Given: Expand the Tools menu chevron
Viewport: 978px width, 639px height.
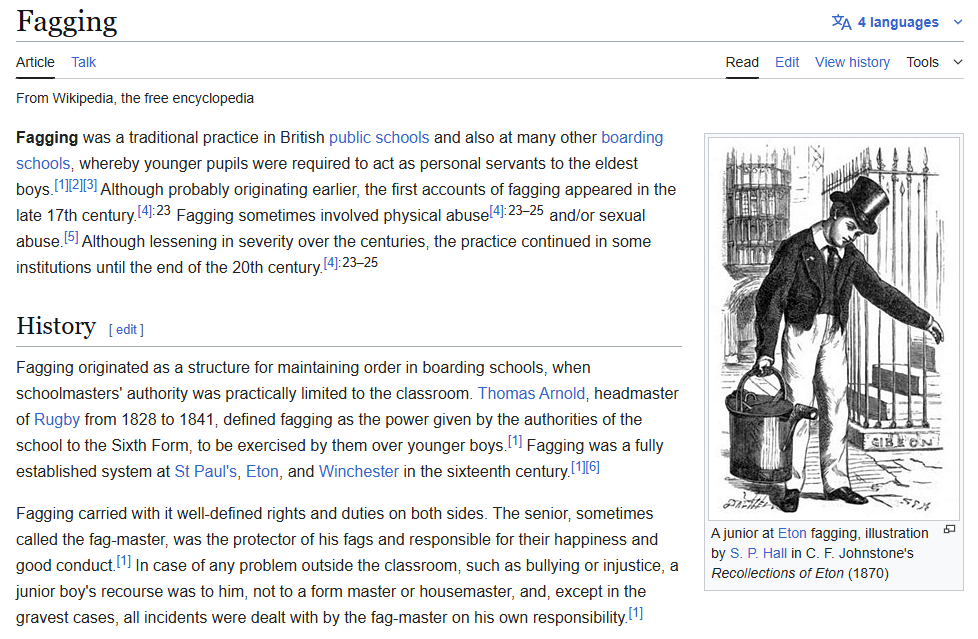Looking at the screenshot, I should tap(958, 62).
